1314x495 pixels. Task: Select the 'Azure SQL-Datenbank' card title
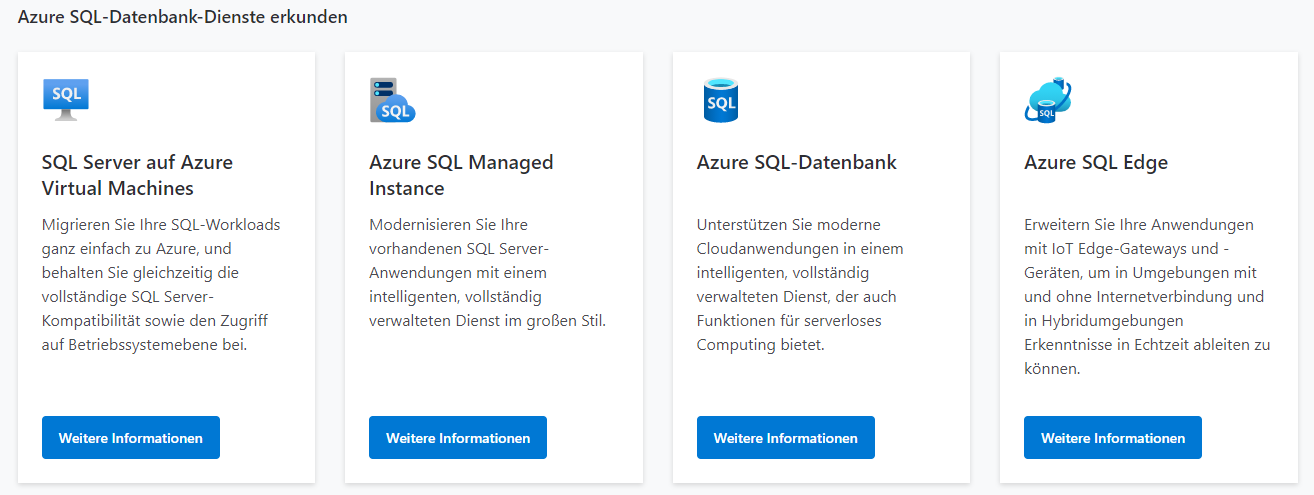click(x=797, y=162)
